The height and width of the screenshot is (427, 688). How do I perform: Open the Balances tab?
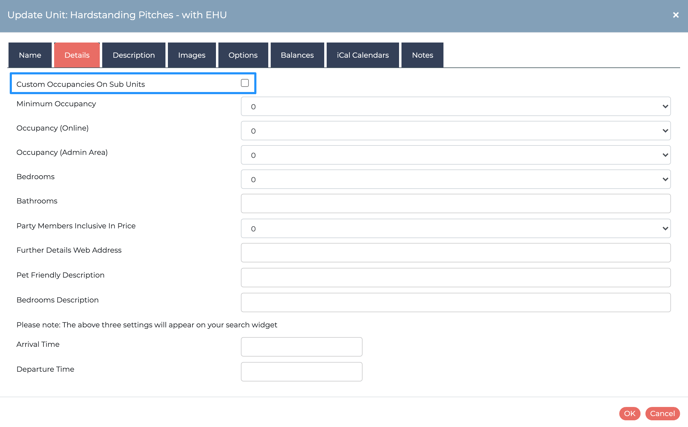click(x=297, y=55)
